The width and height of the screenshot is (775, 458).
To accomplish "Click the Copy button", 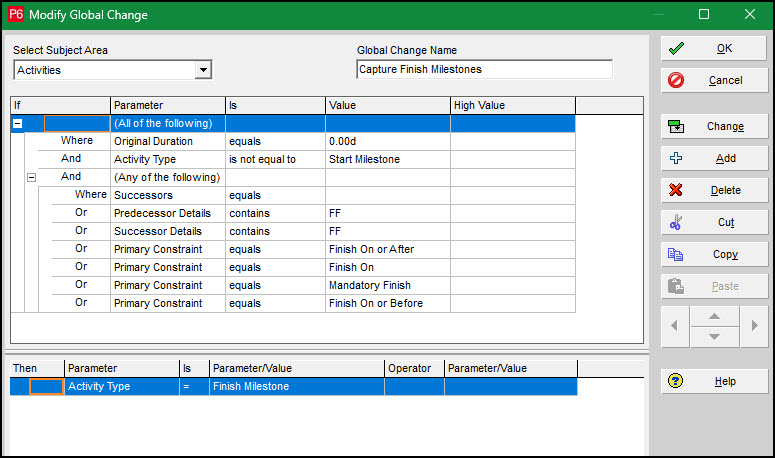I will [714, 254].
